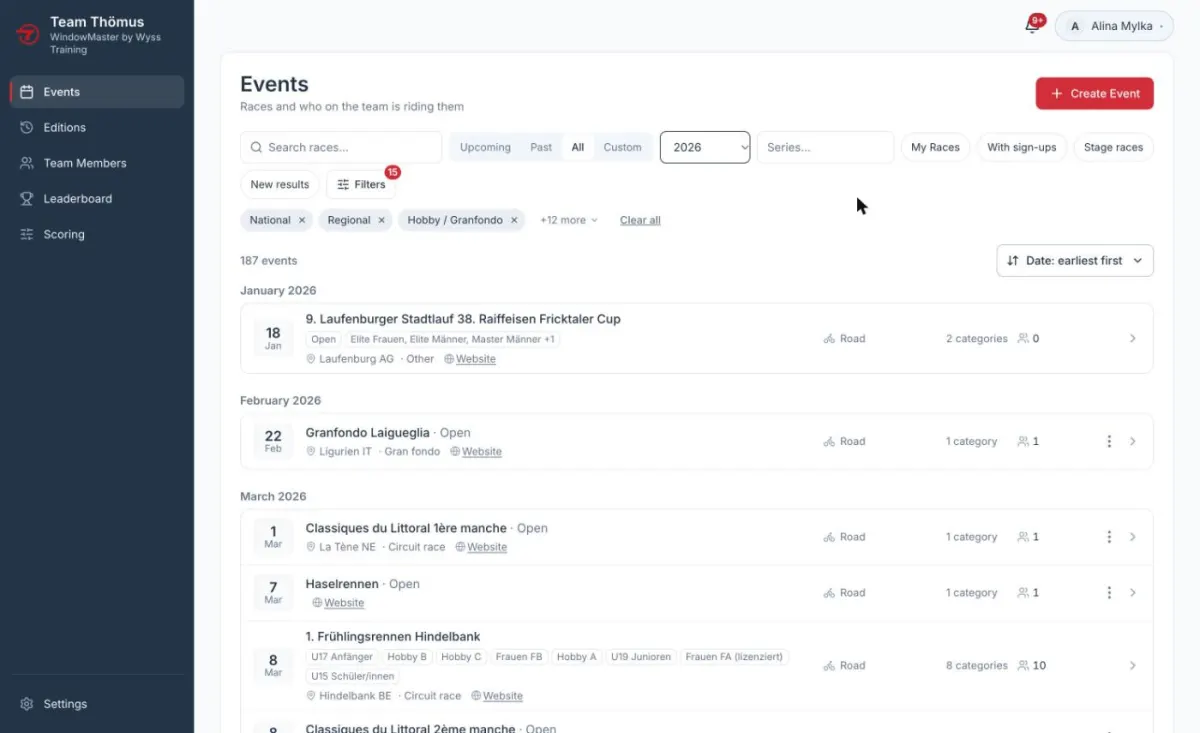Remove the National filter chip
This screenshot has width=1200, height=733.
(303, 220)
